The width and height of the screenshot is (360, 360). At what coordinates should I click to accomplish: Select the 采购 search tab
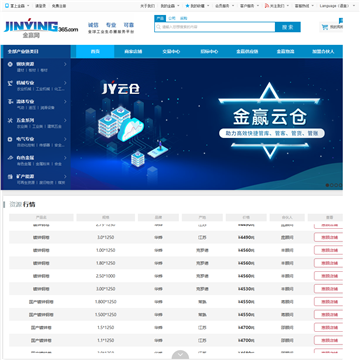184,18
